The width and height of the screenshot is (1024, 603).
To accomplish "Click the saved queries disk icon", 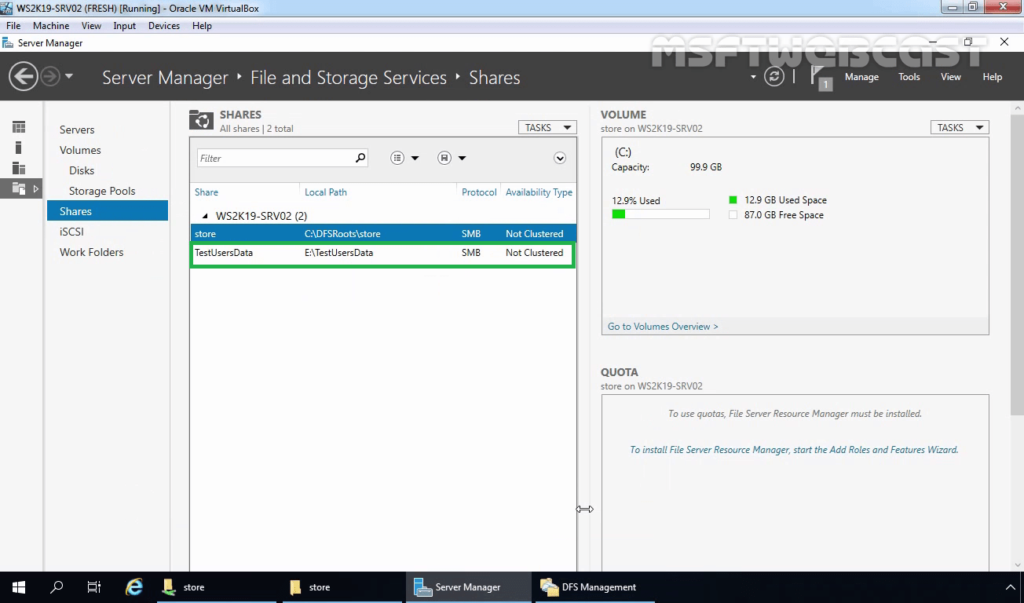I will point(444,157).
